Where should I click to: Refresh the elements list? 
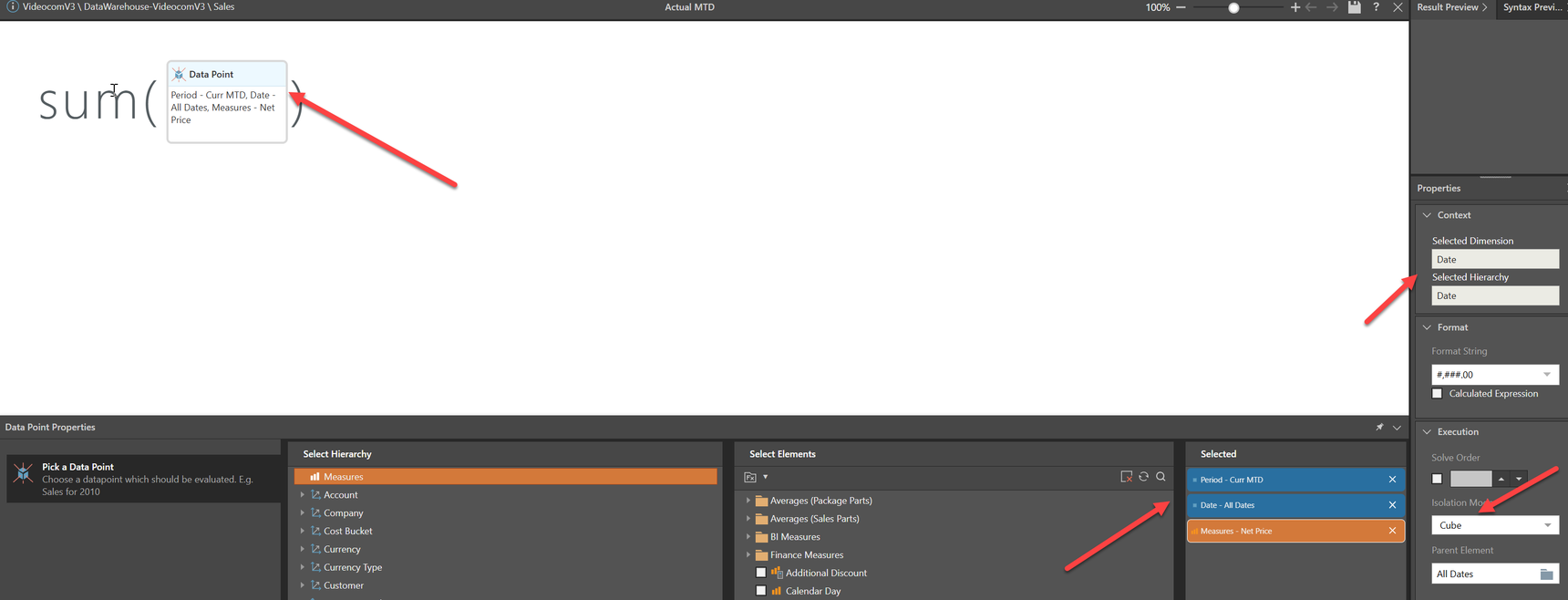[x=1143, y=477]
